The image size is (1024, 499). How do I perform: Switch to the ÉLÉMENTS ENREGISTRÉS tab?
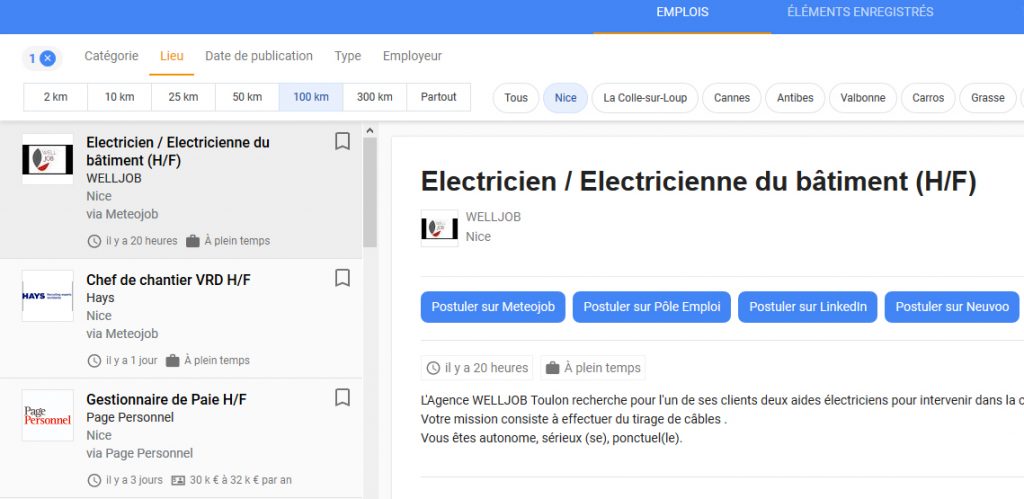pos(860,12)
